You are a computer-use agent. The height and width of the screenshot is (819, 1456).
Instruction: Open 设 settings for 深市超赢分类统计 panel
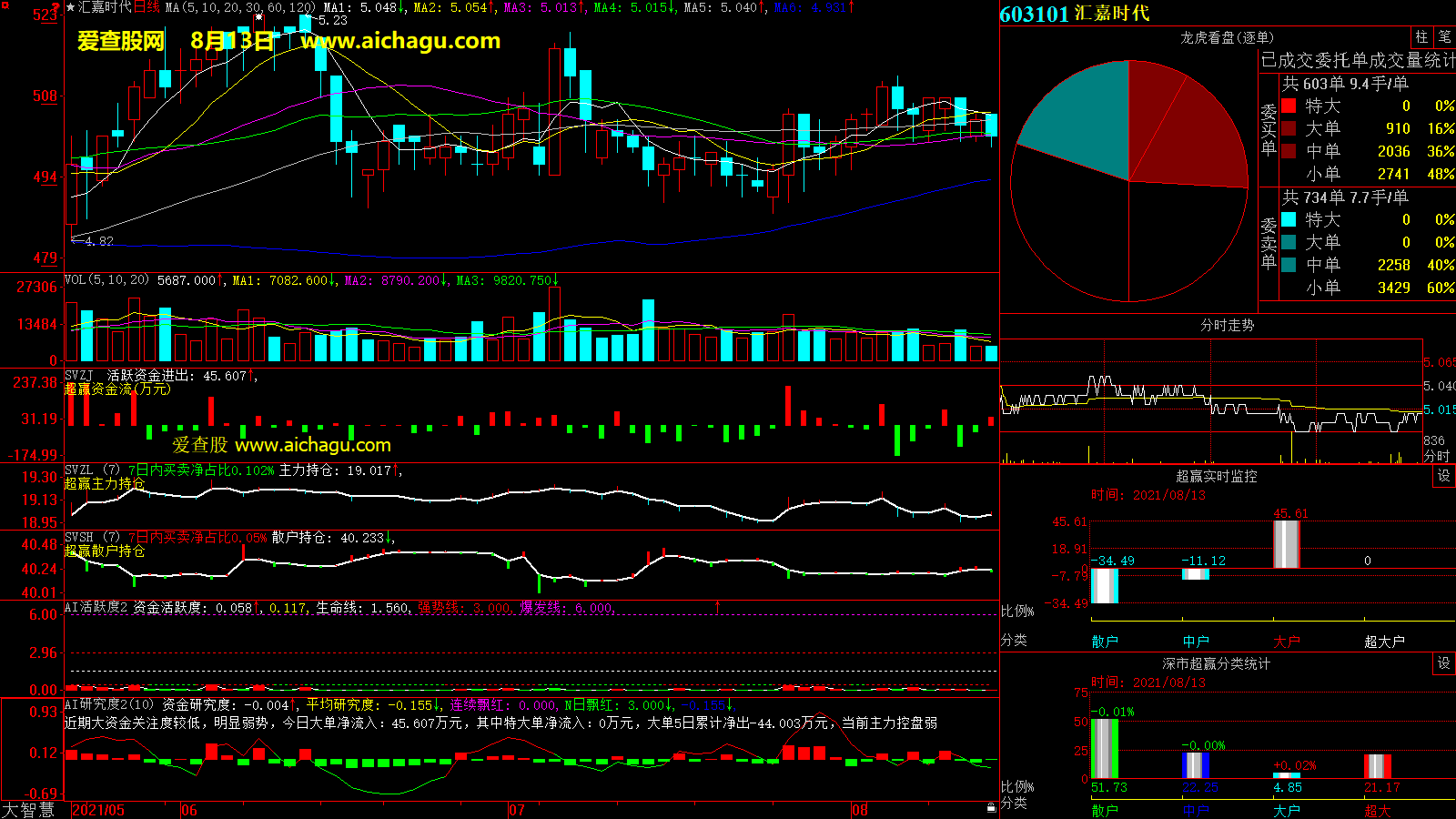[1443, 663]
